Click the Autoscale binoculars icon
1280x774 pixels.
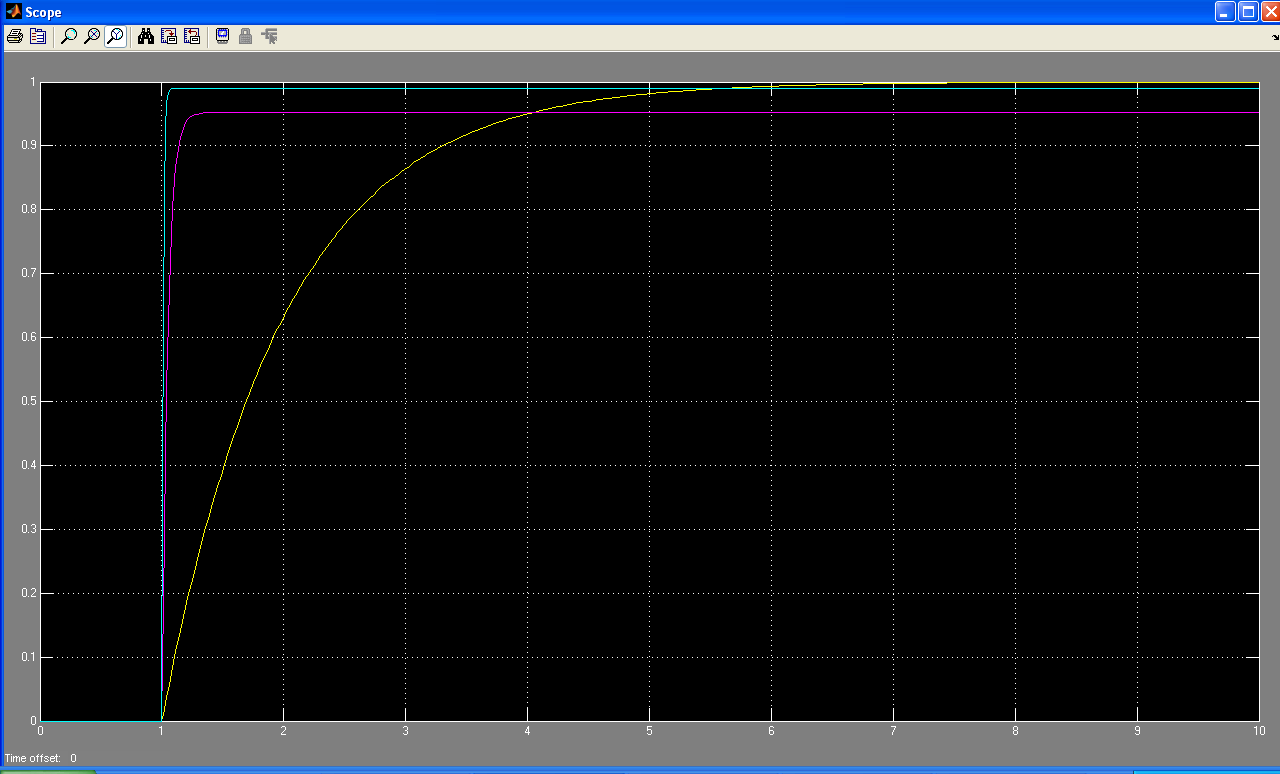(x=146, y=36)
